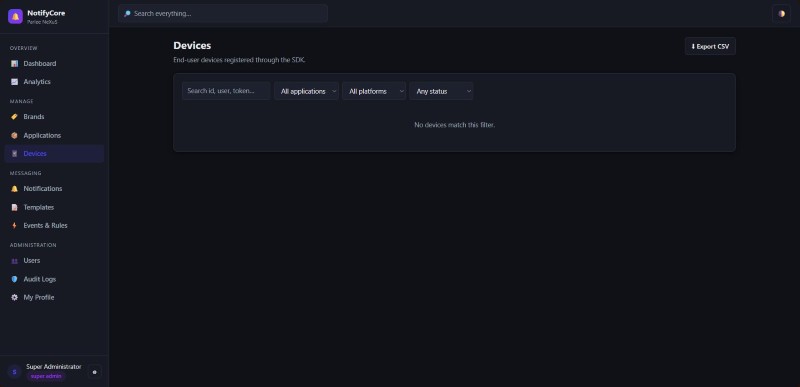
Task: Click the NotifyCore bell logo icon
Action: click(x=15, y=16)
